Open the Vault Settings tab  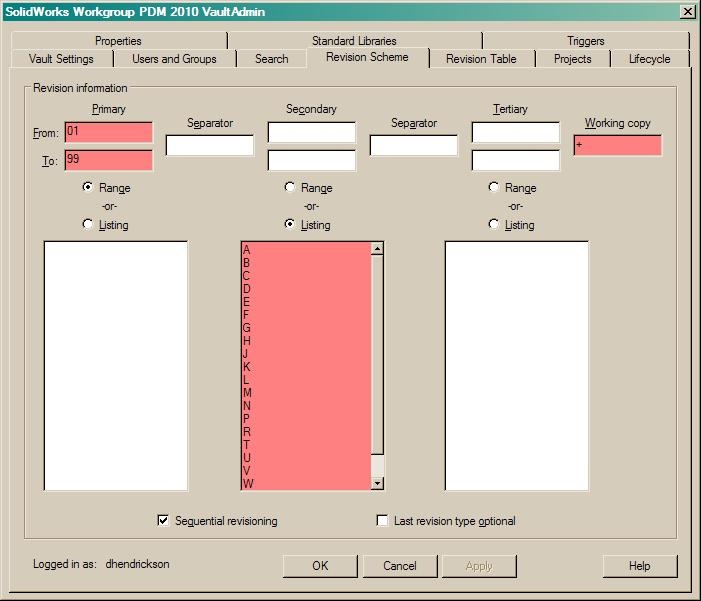(61, 59)
